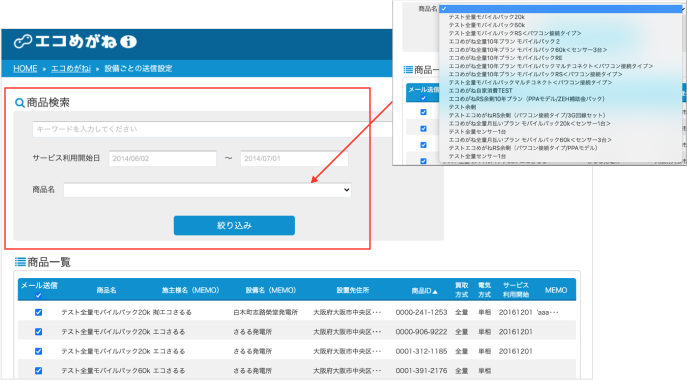687x380 pixels.
Task: Click the magnifier icon beside 商品検索 heading
Action: tap(20, 103)
